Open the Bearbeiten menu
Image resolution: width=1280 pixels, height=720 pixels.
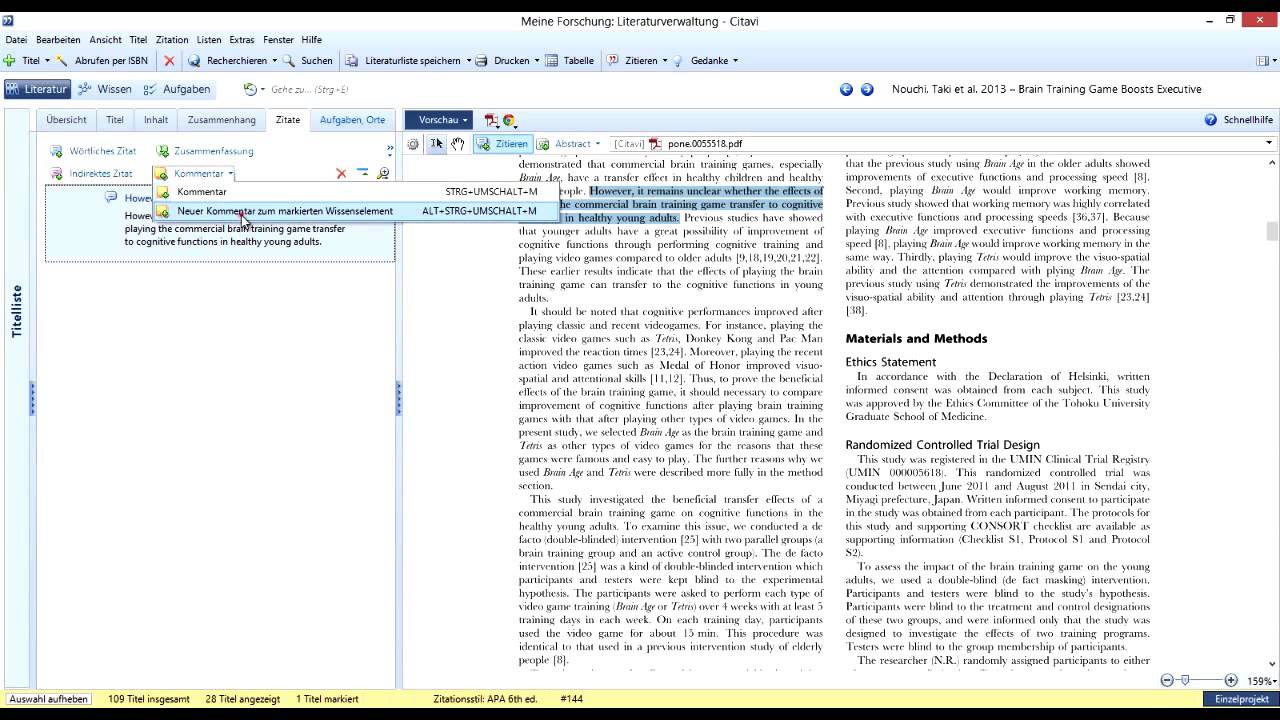[58, 40]
